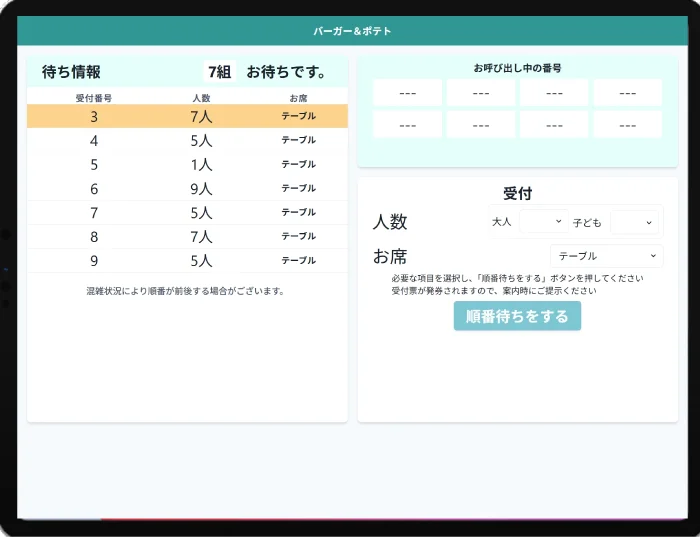The image size is (700, 537).
Task: Expand the お席 テーブル seat dropdown
Action: [606, 256]
